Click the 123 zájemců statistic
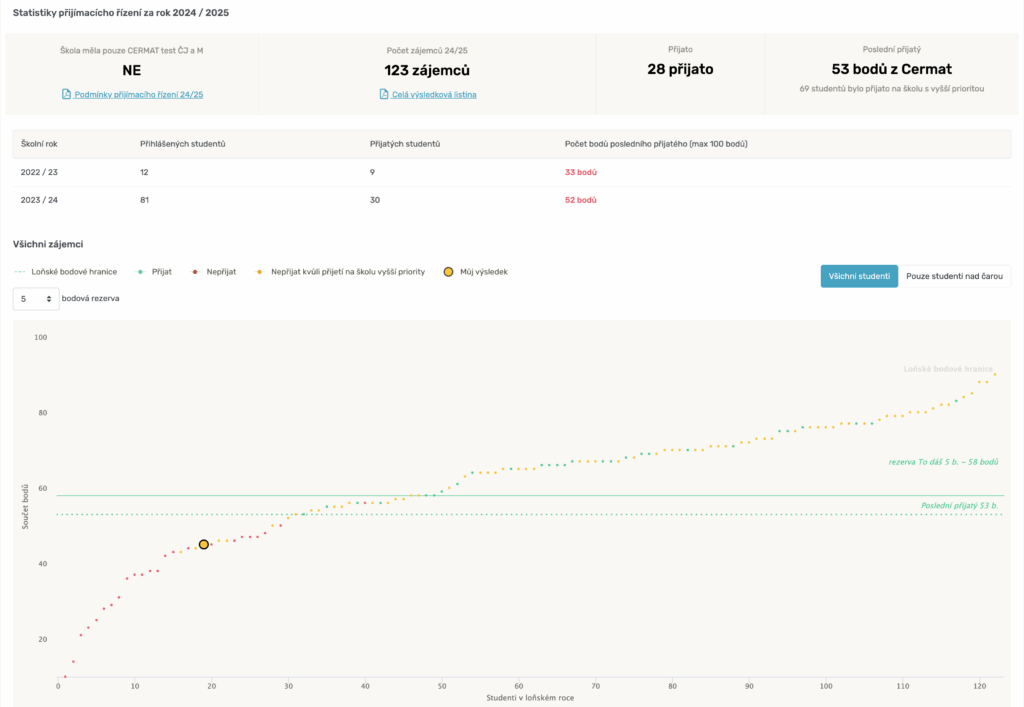 427,70
